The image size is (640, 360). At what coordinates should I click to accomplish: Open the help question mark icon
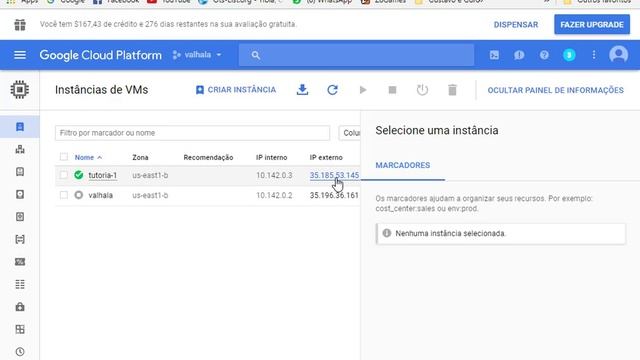tap(544, 55)
